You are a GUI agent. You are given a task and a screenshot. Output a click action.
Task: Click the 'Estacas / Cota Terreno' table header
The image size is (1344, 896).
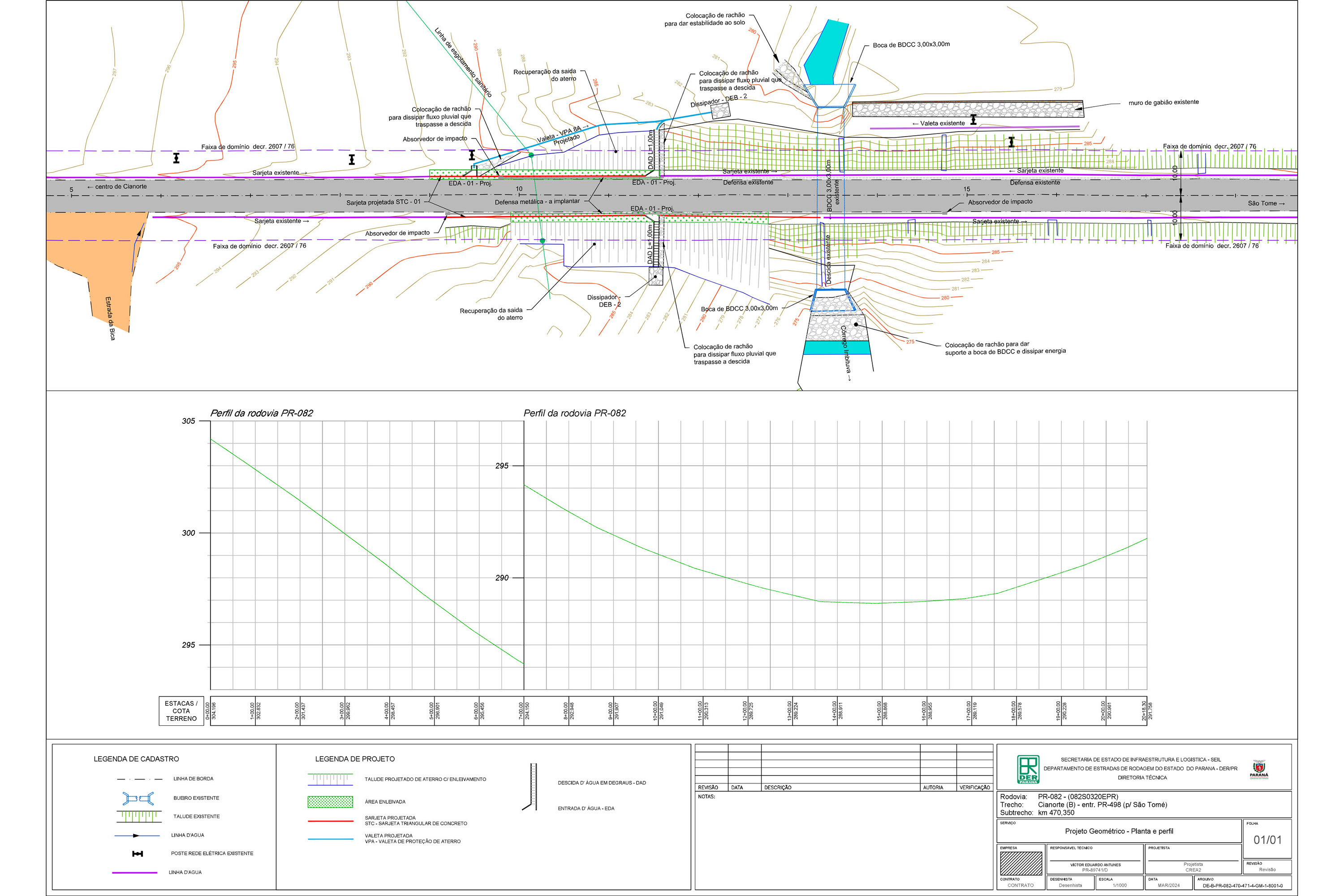point(181,711)
